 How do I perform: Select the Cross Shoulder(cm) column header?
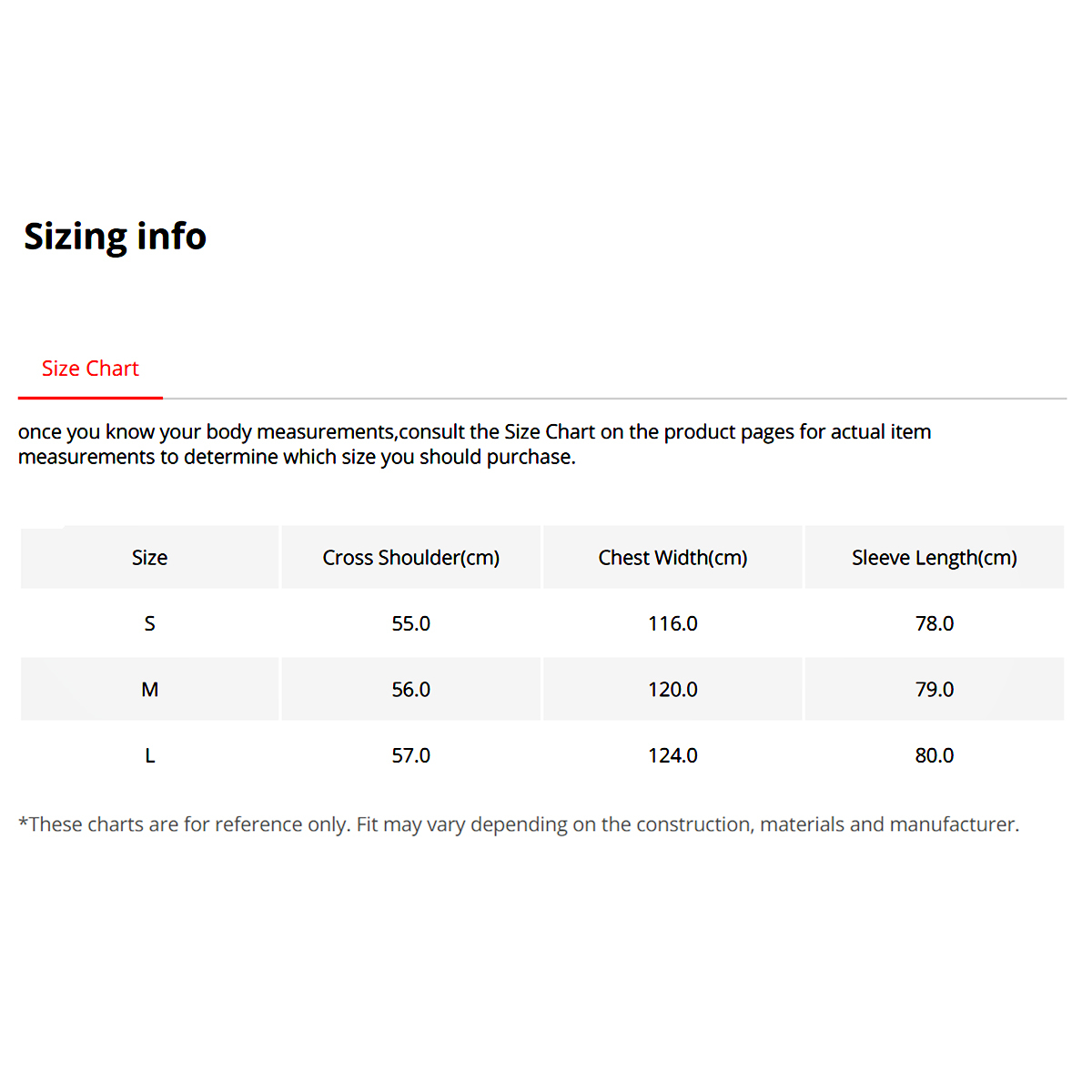(411, 558)
